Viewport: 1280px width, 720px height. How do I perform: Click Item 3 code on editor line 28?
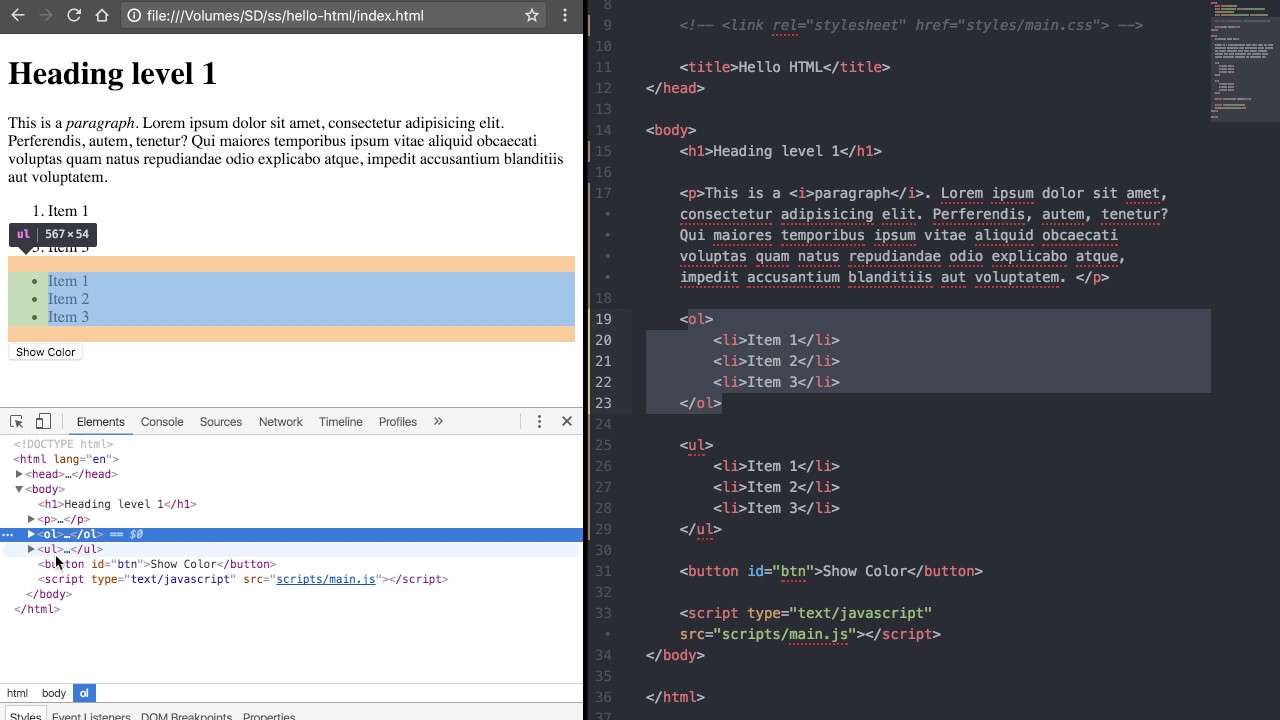click(777, 508)
